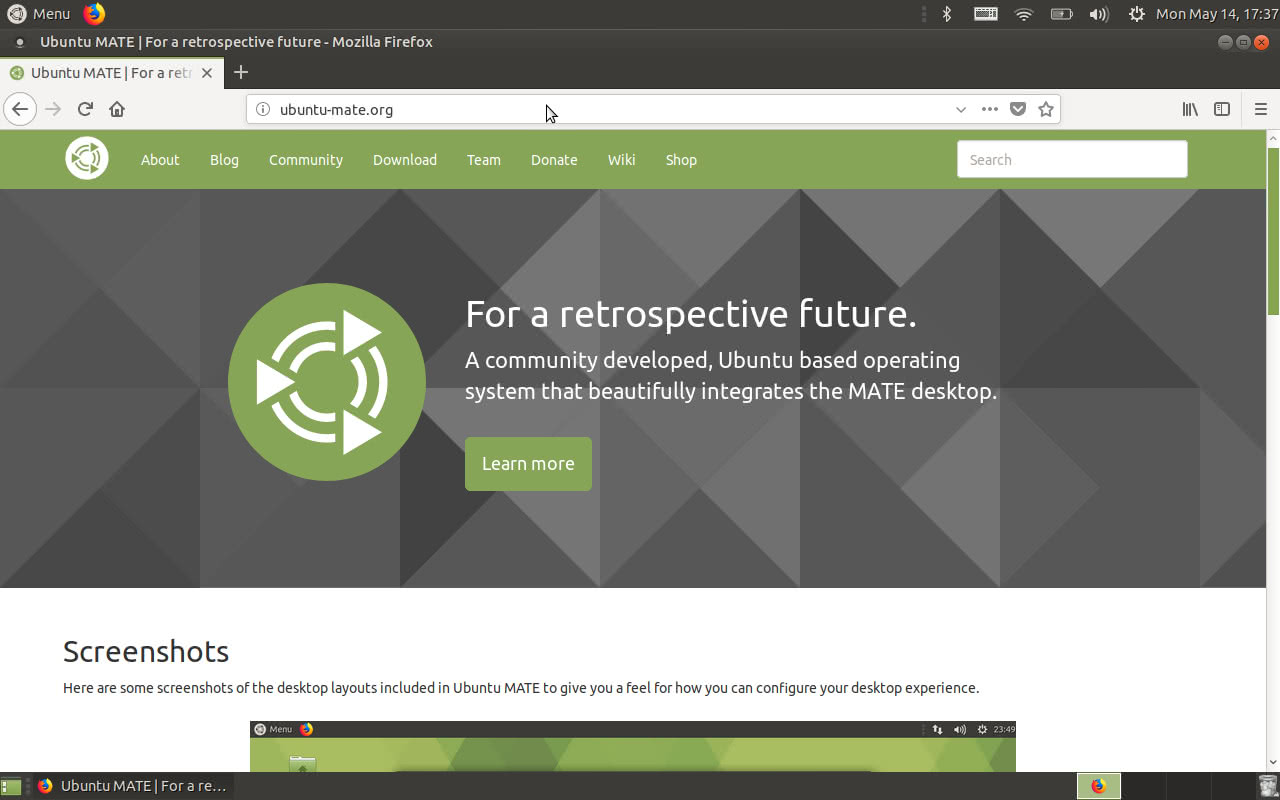
Task: Open page actions three-dot menu
Action: click(x=990, y=109)
